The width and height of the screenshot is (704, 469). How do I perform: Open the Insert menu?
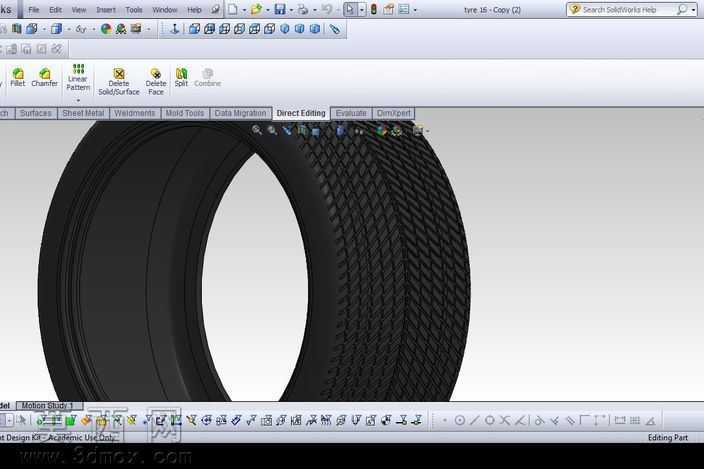(x=106, y=9)
